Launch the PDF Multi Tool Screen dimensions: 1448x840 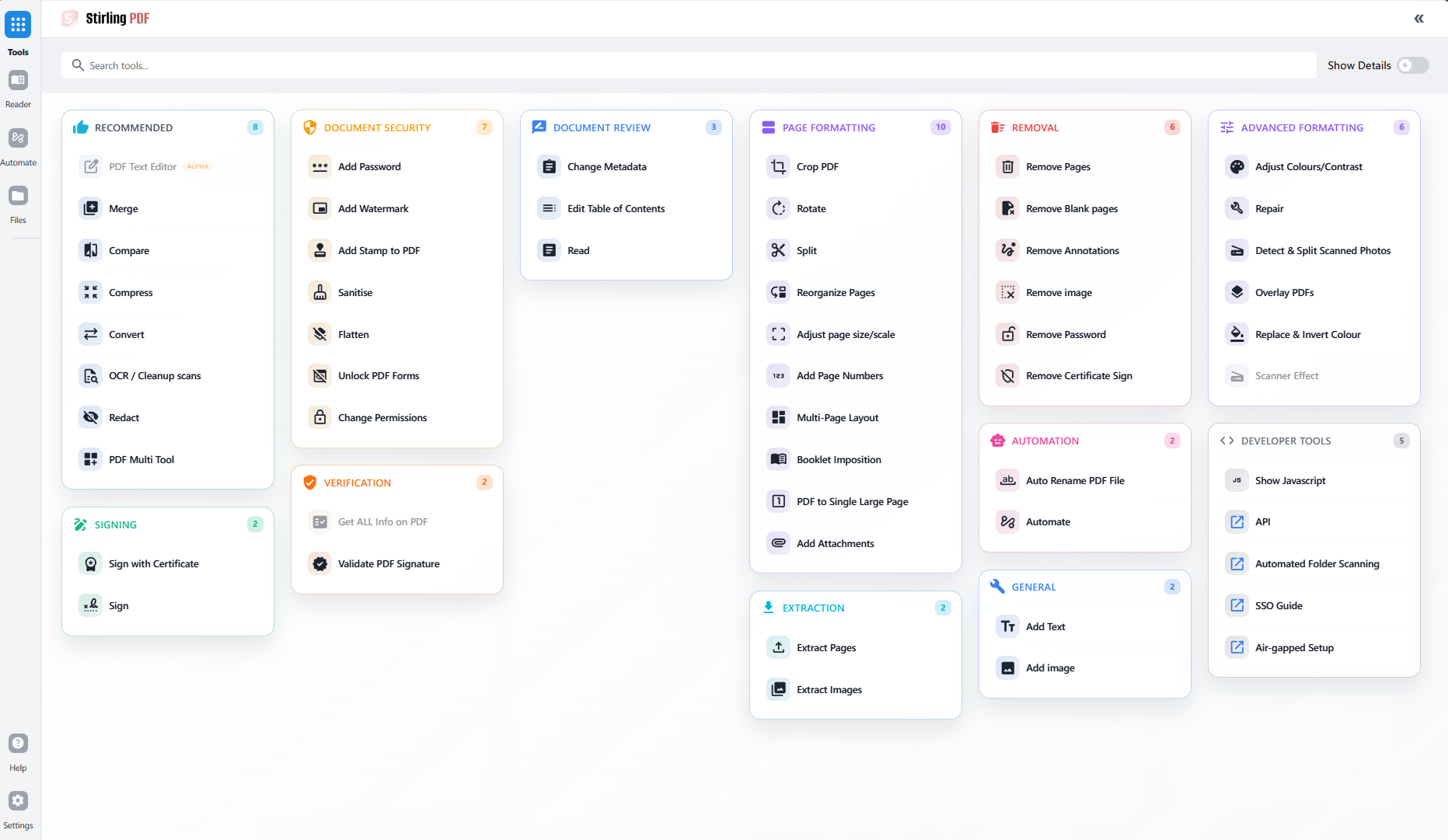(x=141, y=459)
